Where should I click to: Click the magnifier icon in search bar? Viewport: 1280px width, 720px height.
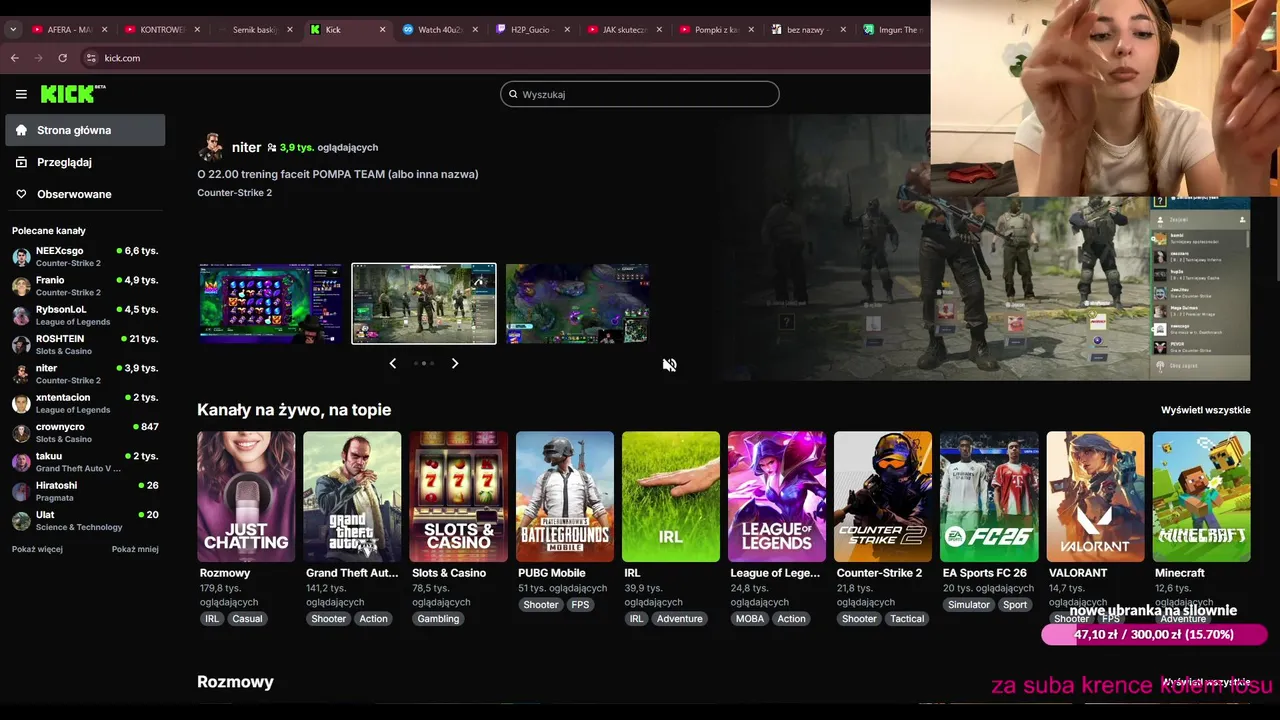coord(513,94)
